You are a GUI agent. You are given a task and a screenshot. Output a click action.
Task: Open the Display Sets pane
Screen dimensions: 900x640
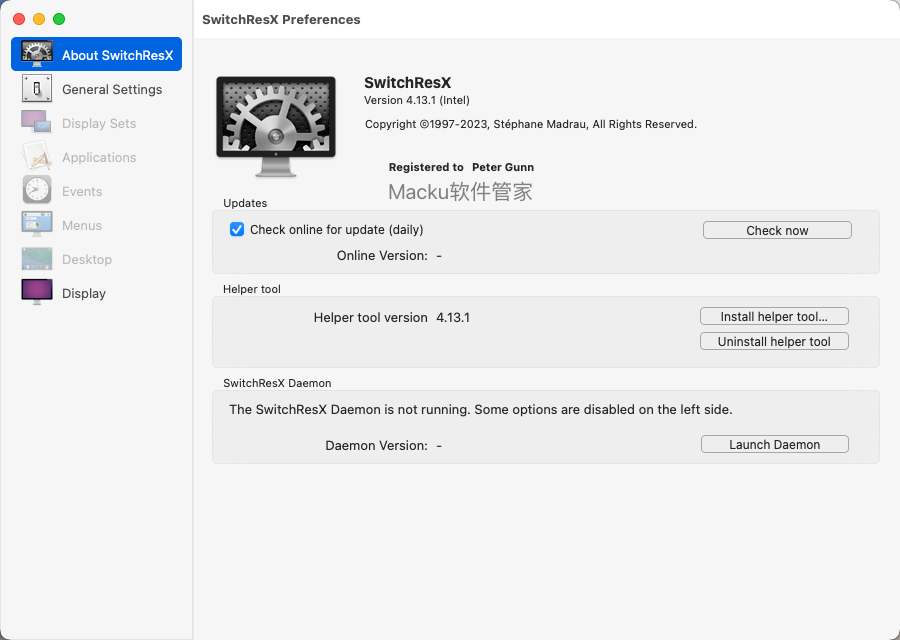pyautogui.click(x=99, y=123)
